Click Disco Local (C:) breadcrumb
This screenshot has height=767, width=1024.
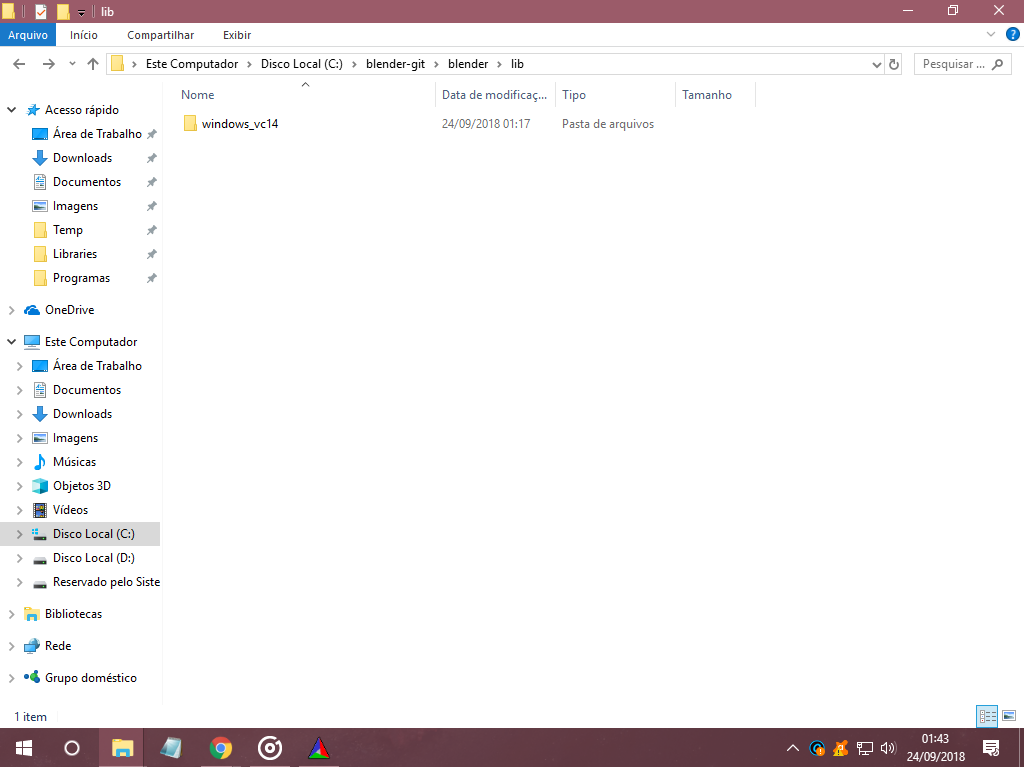(x=302, y=64)
